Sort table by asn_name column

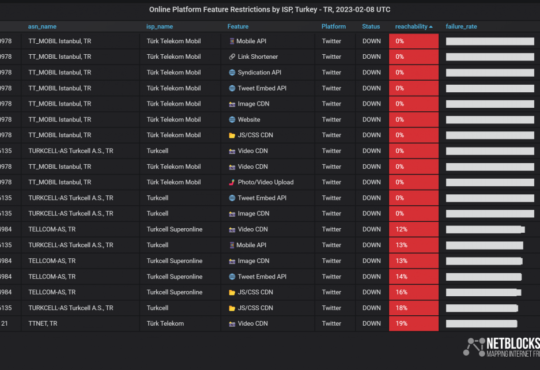[x=42, y=27]
